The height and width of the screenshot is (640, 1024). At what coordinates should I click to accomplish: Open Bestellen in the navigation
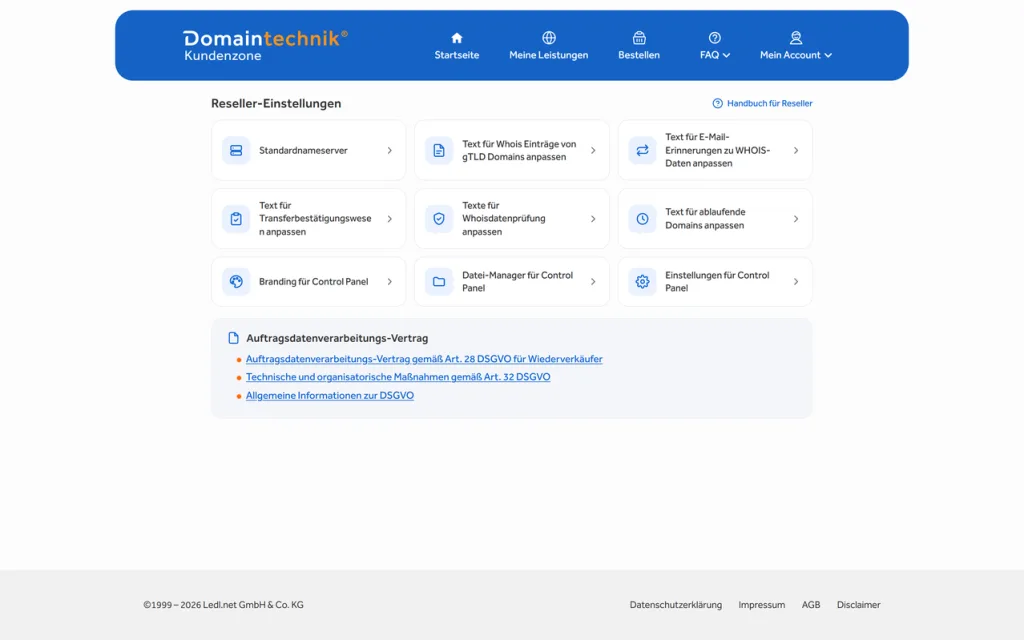[639, 55]
